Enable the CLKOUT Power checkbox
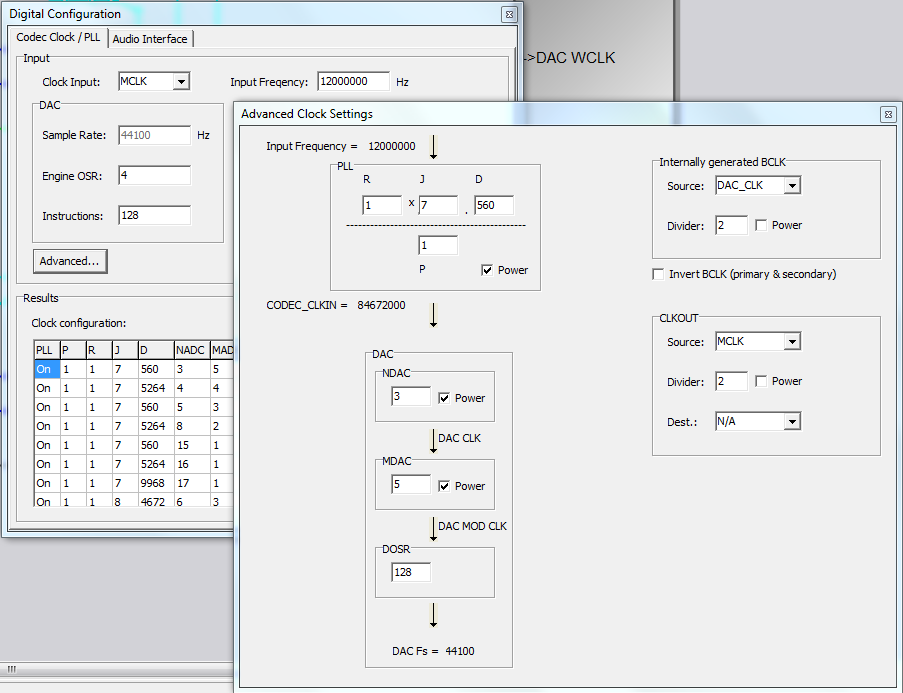 click(761, 381)
